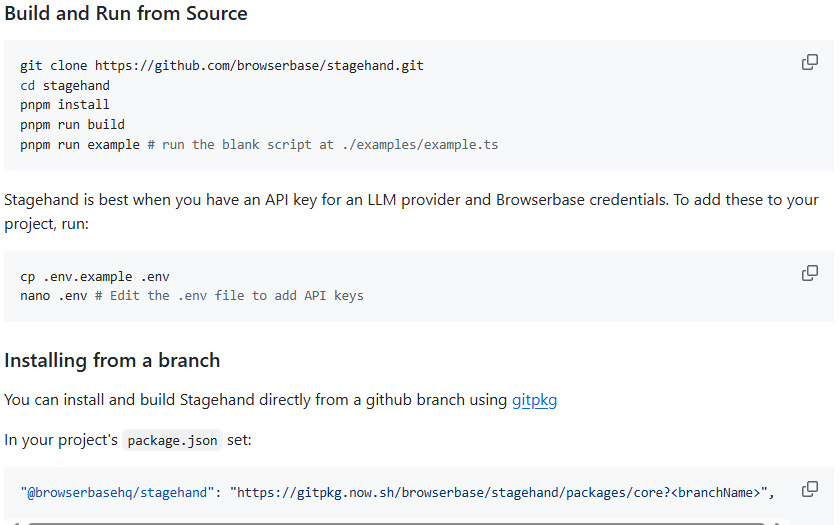
Task: Click the 'cp .env.example .env' line
Action: (x=95, y=277)
